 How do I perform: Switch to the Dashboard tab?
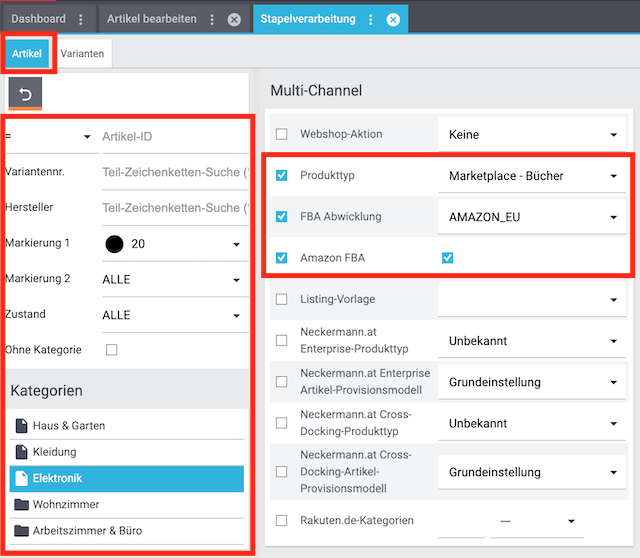click(x=38, y=19)
